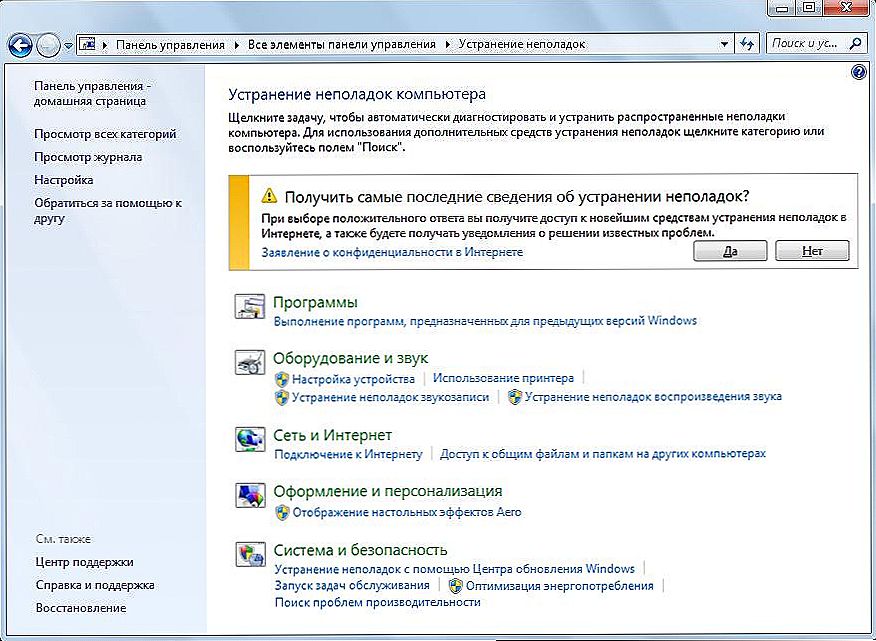Screen dimensions: 876x641
Task: Click the search magnifier icon
Action: click(855, 44)
